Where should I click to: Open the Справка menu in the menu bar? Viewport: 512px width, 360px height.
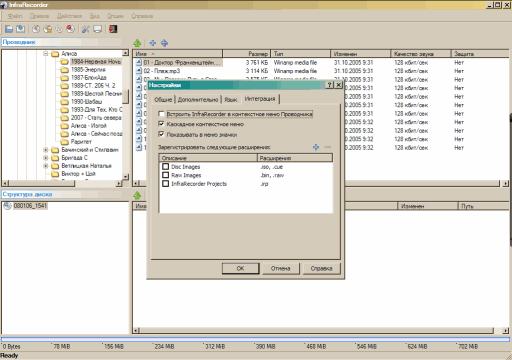click(x=142, y=16)
